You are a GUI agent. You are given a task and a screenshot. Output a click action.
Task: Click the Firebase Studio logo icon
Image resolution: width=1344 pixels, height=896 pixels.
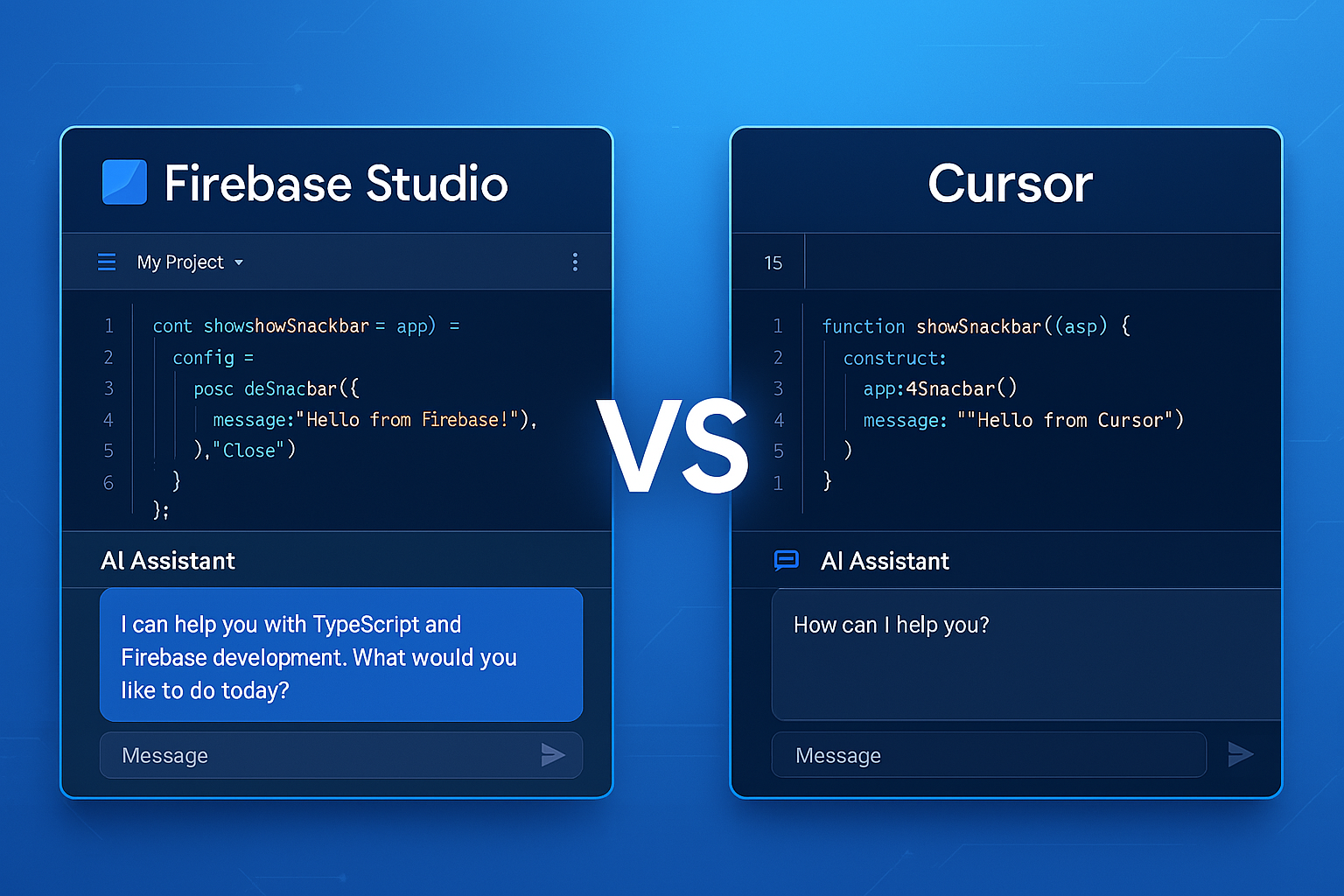pyautogui.click(x=124, y=181)
